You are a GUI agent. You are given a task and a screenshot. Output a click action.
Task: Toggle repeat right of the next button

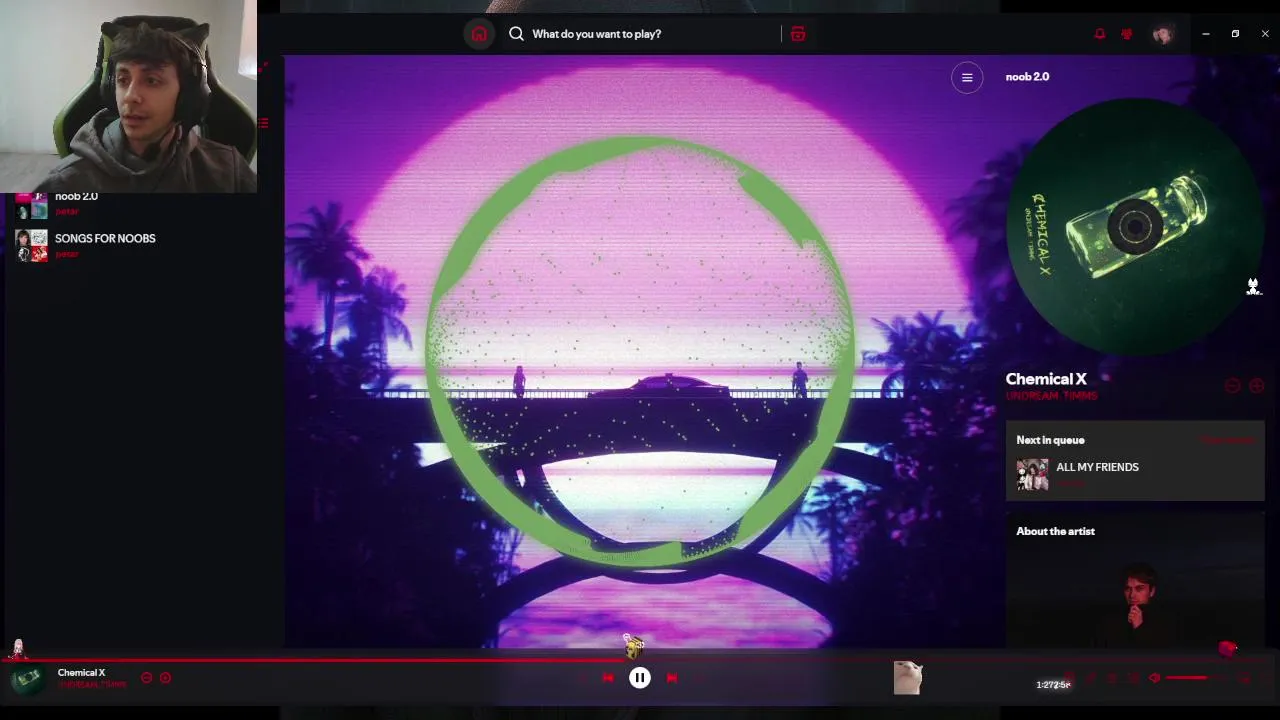(x=700, y=678)
